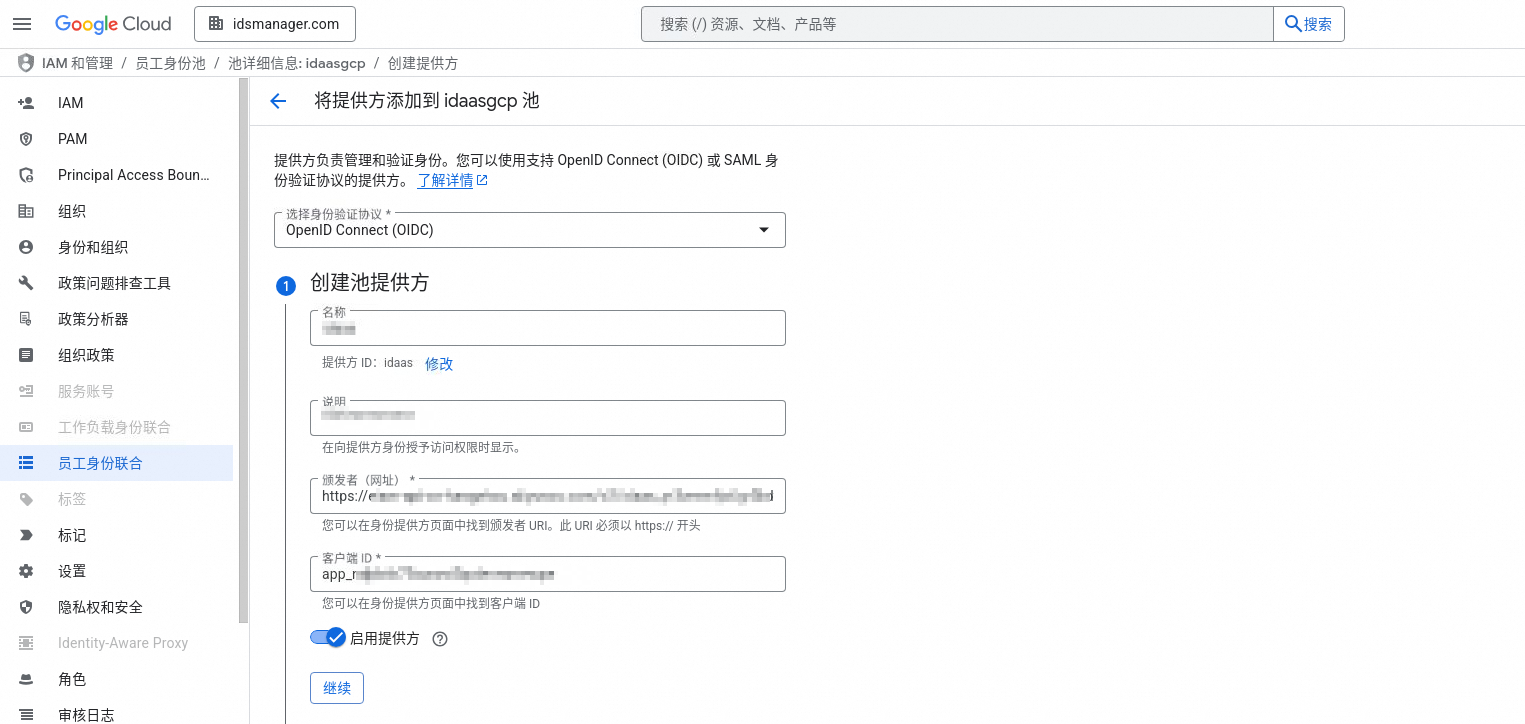Go to 员工身份池 breadcrumb
Screen dimensions: 1525x724
click(x=170, y=63)
